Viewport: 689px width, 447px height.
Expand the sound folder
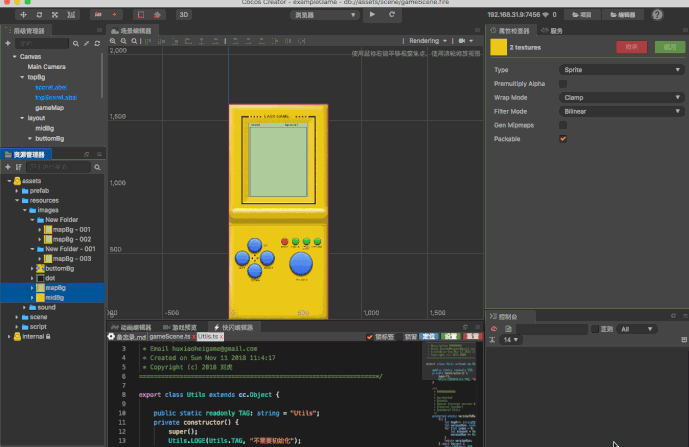coord(25,307)
